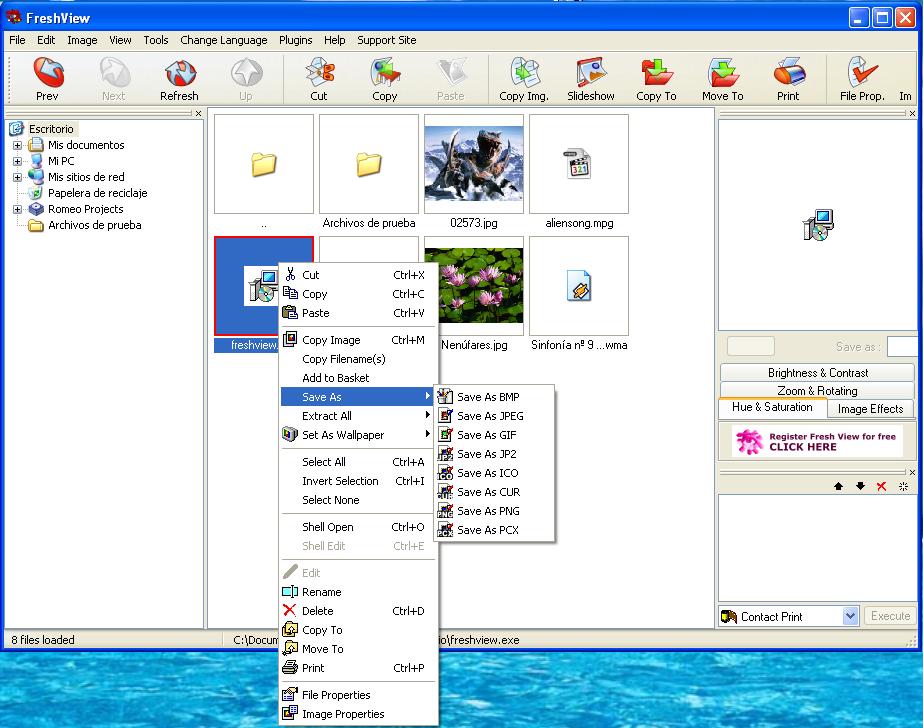Expand the Romeo Projects tree node

(18, 209)
